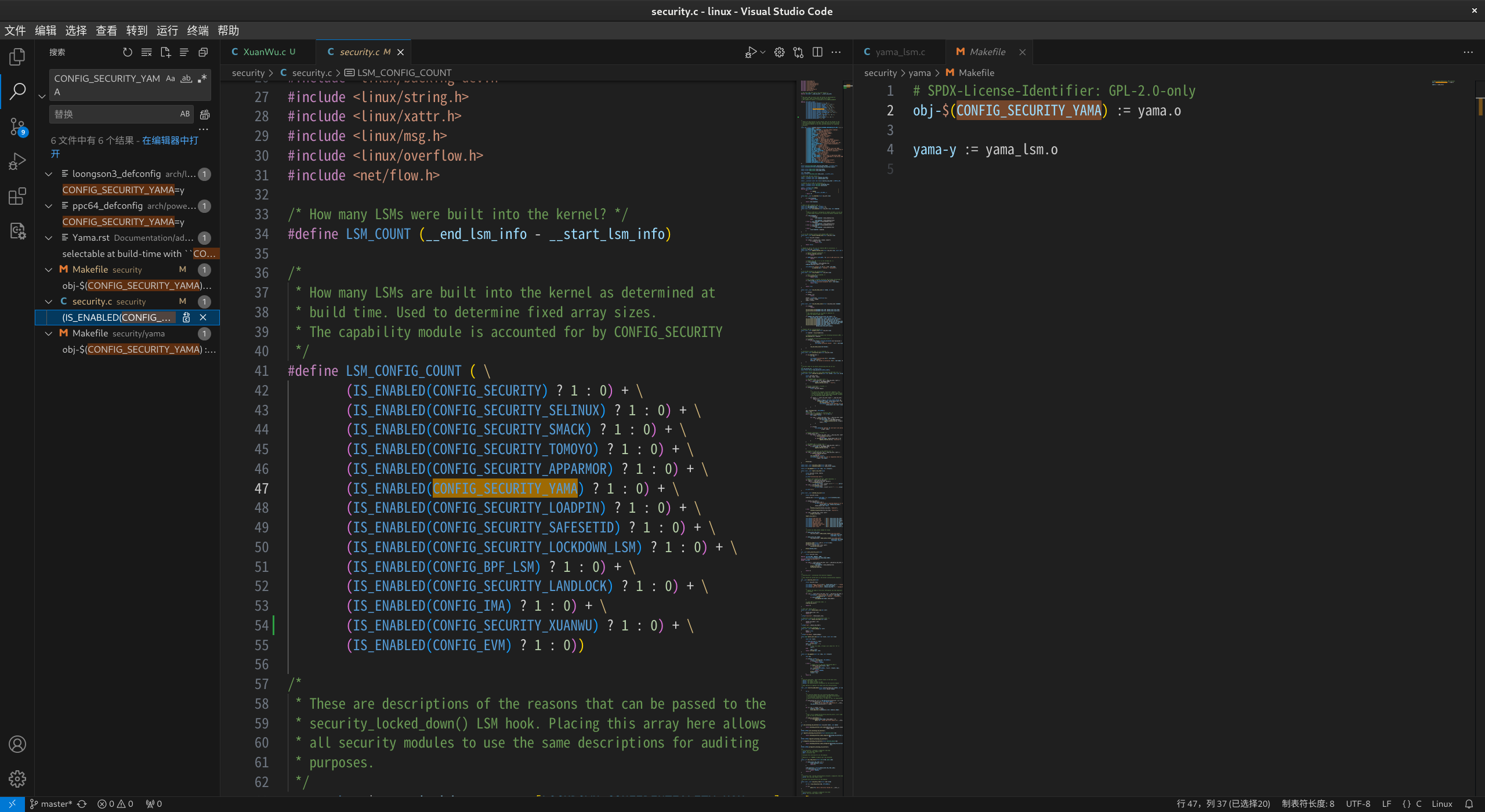
Task: Open notifications bell in status bar
Action: point(1469,804)
